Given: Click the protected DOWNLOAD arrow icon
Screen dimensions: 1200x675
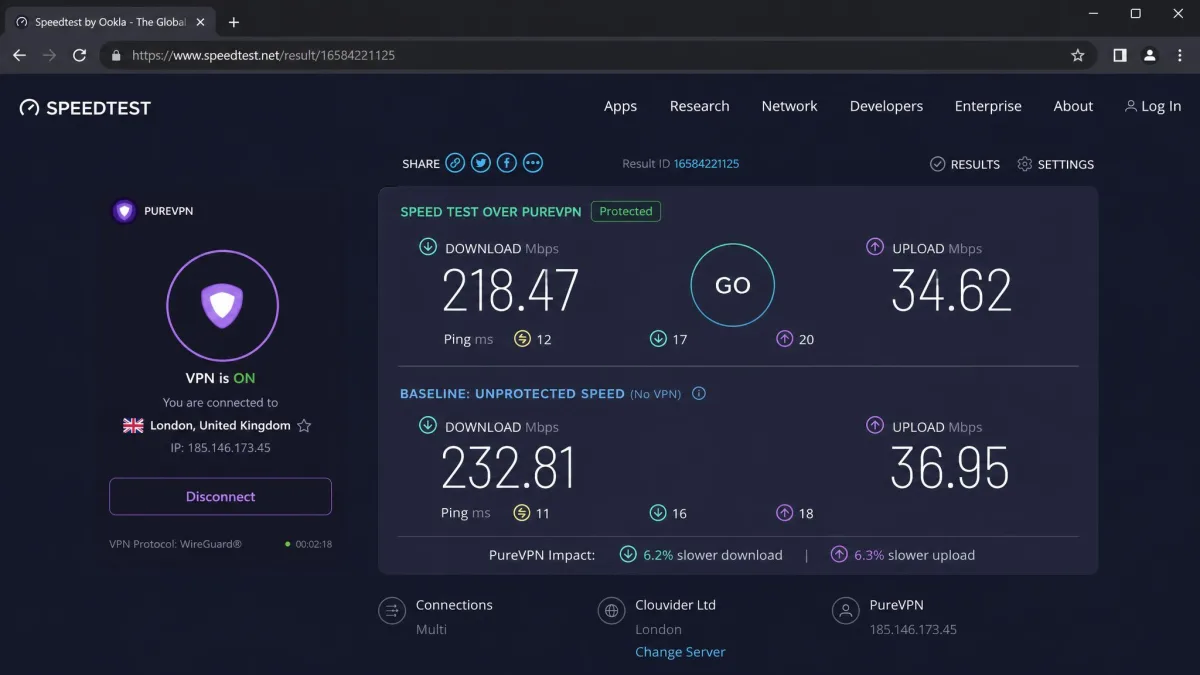Looking at the screenshot, I should coord(428,247).
